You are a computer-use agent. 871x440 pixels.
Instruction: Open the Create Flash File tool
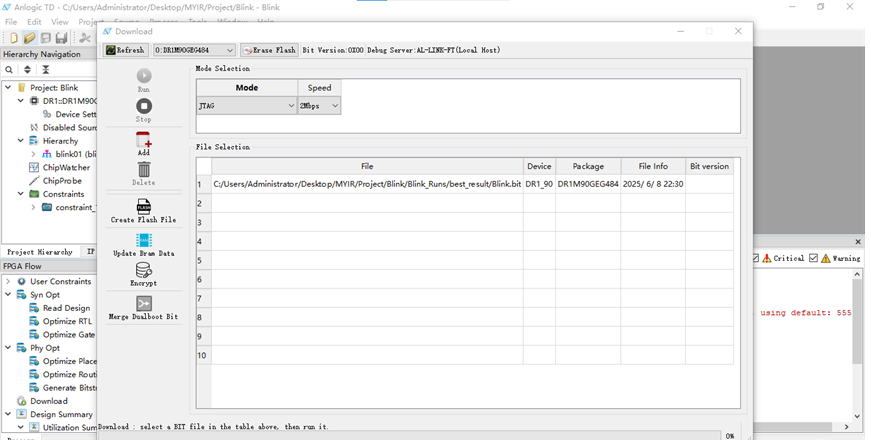coord(144,206)
